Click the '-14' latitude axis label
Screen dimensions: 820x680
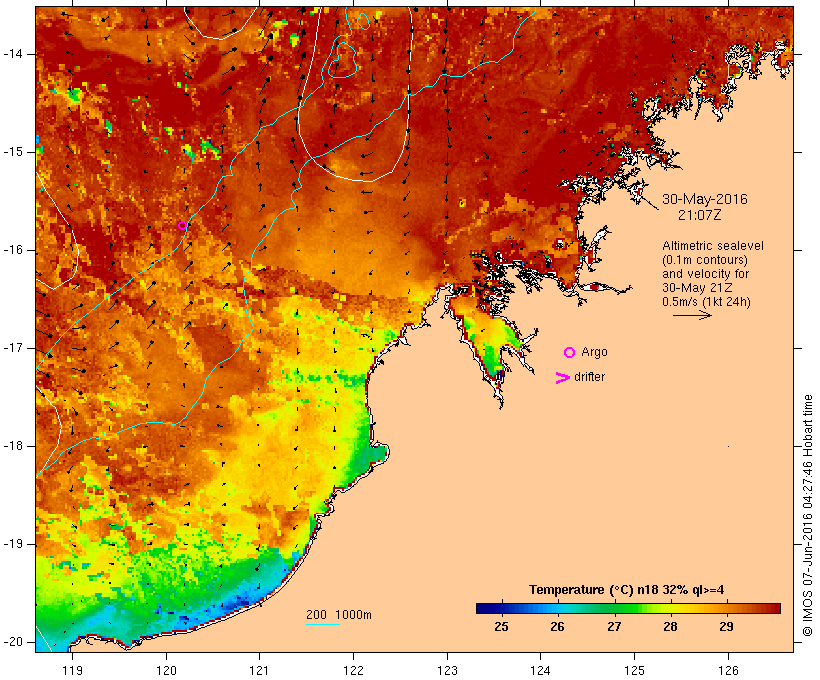[x=13, y=54]
